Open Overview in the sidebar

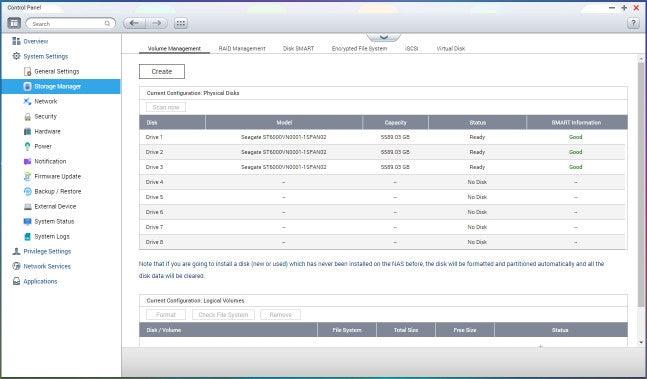point(35,41)
